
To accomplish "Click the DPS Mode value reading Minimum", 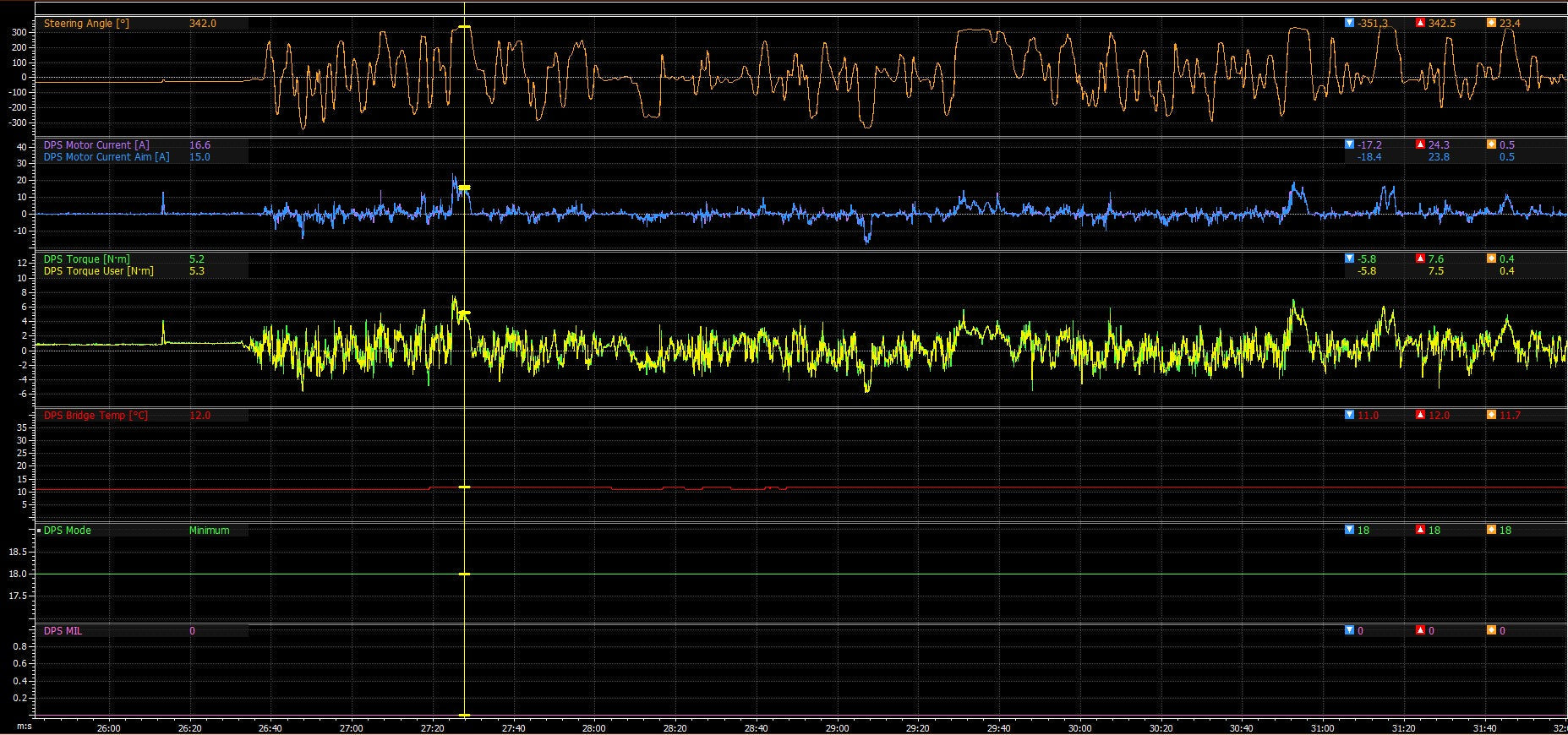I will click(209, 531).
